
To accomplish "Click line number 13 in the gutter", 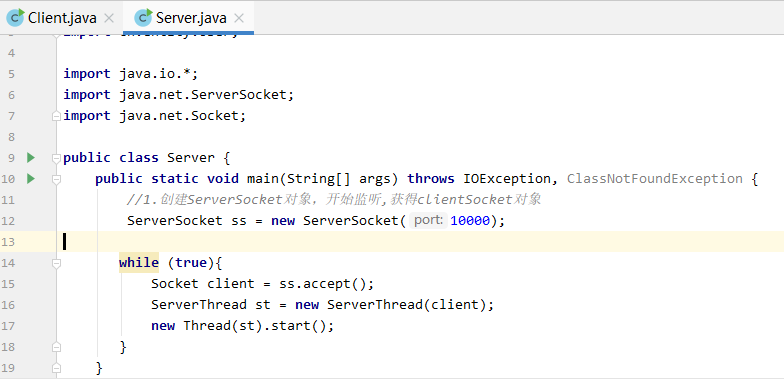I will click(8, 242).
